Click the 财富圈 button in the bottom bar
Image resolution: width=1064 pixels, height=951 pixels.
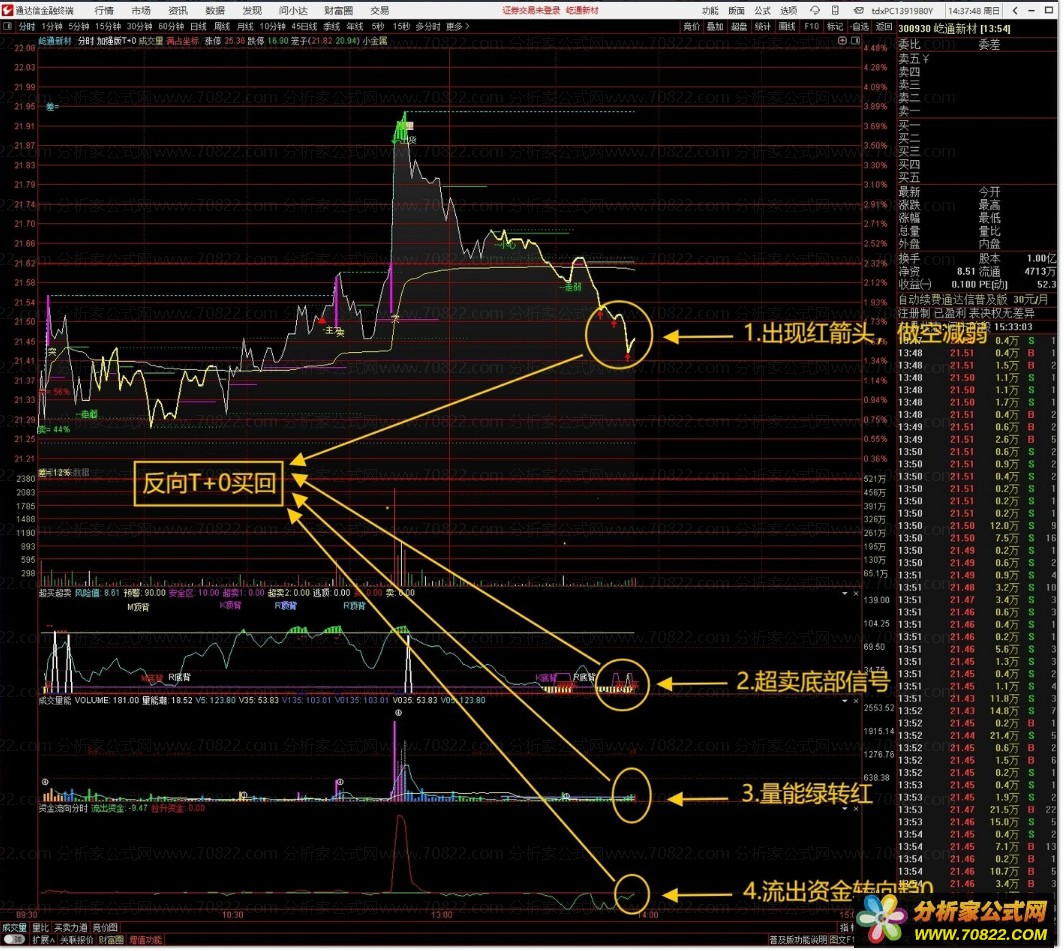pos(111,940)
